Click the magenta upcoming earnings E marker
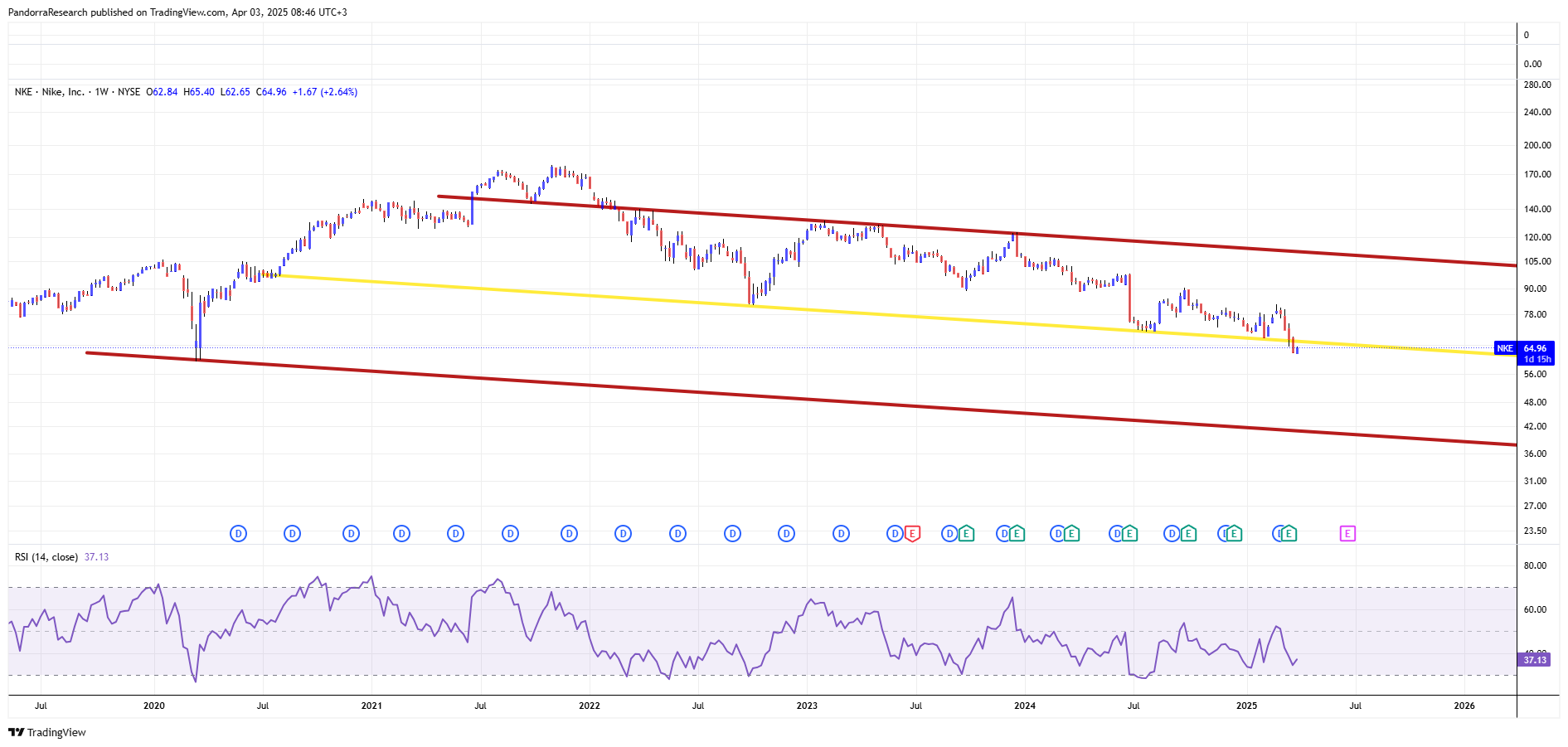The image size is (1568, 747). [x=1347, y=534]
